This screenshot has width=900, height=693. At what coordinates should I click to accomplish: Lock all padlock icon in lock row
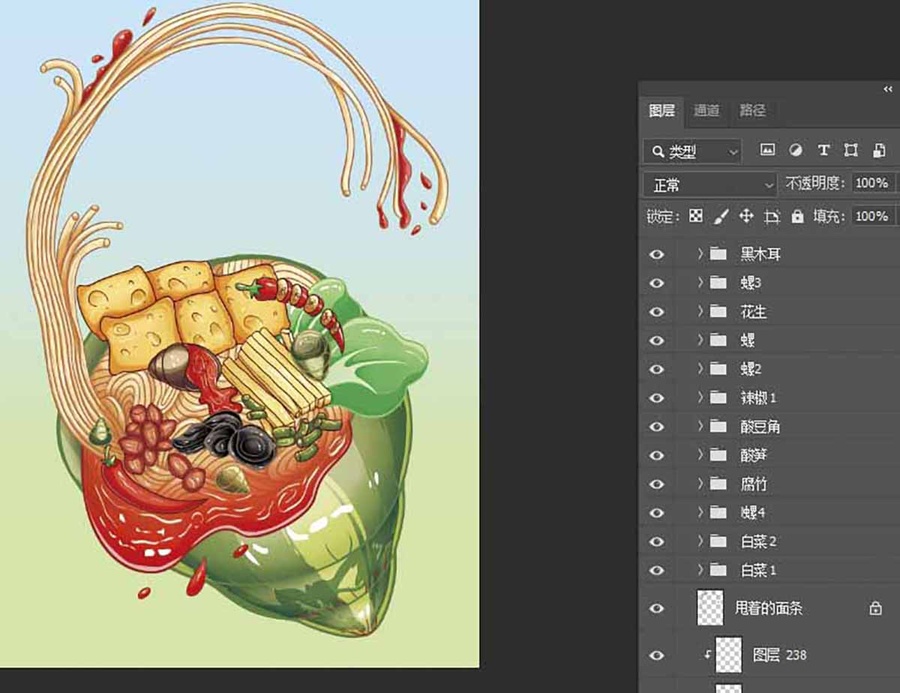click(x=797, y=216)
